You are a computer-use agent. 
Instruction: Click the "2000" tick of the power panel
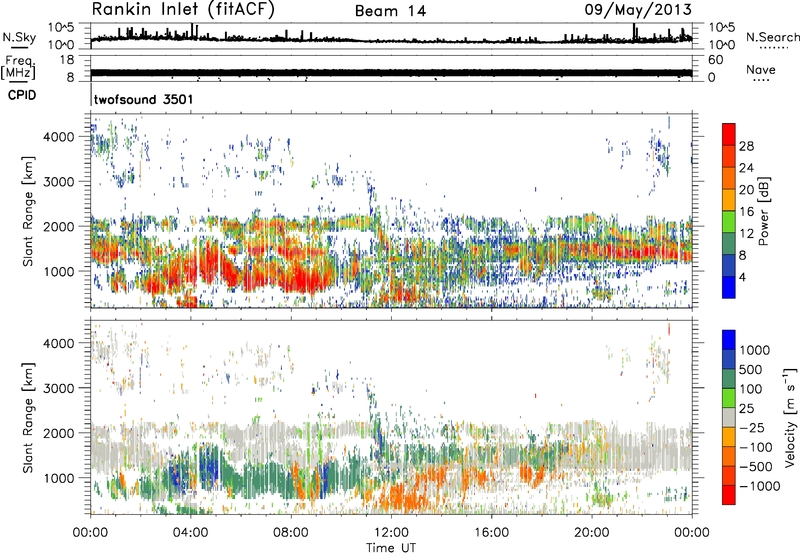click(x=59, y=226)
